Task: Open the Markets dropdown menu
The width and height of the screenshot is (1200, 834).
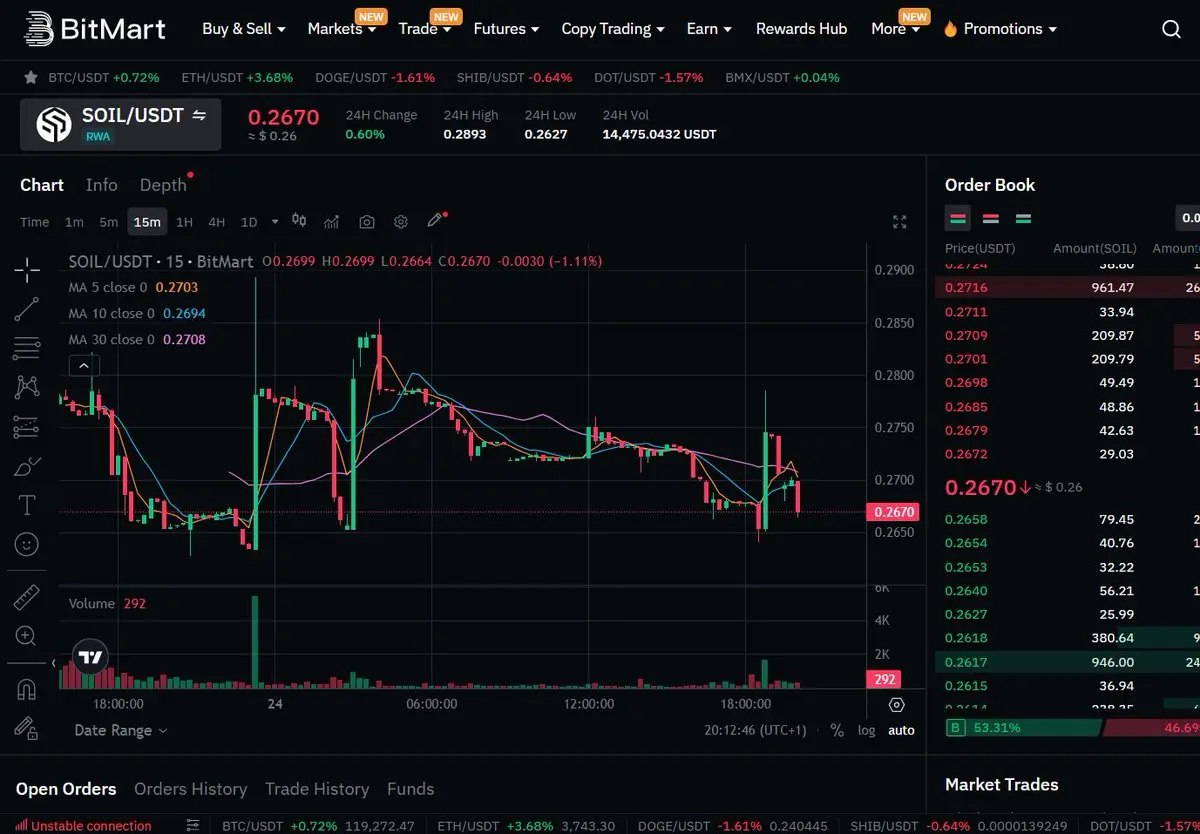Action: pos(342,29)
